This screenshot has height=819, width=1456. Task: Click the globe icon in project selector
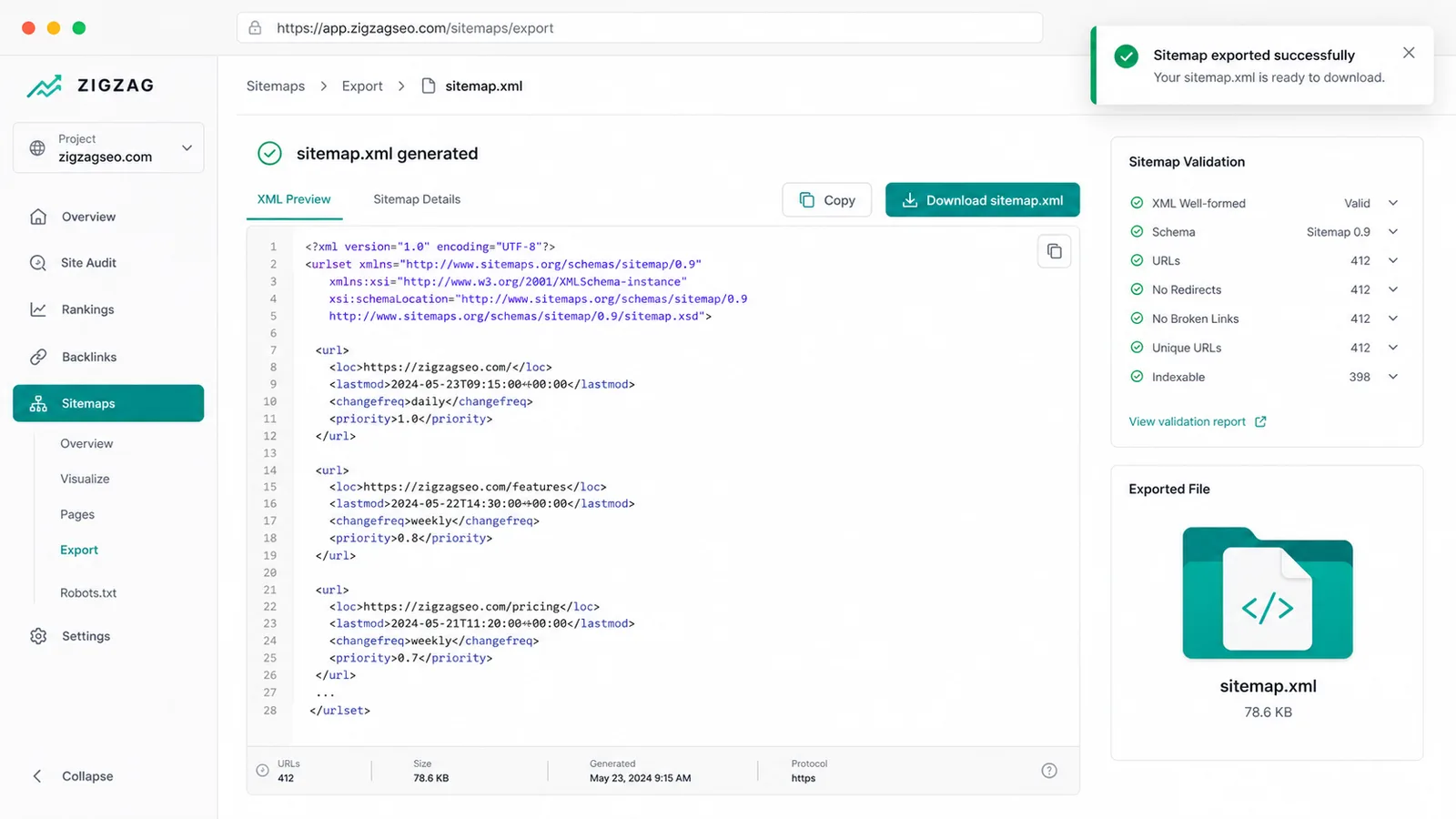[x=37, y=147]
